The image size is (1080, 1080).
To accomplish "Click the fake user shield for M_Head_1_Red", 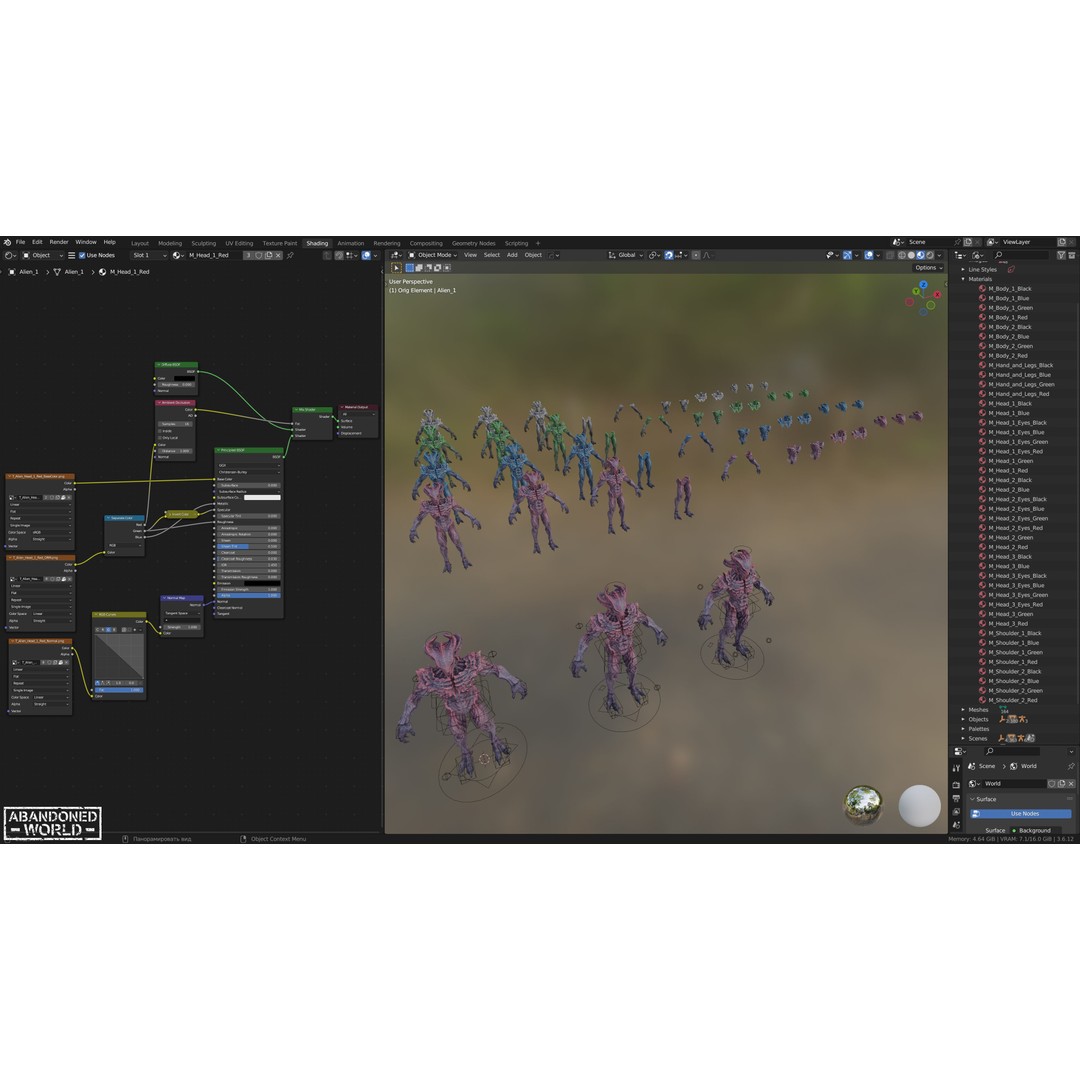I will [259, 256].
